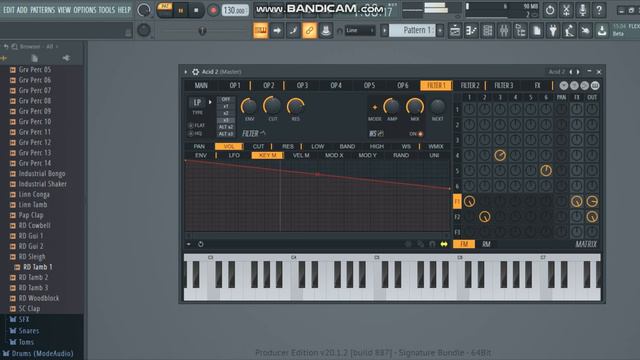Stop playback with the stop button
This screenshot has width=640, height=360.
pyautogui.click(x=196, y=10)
